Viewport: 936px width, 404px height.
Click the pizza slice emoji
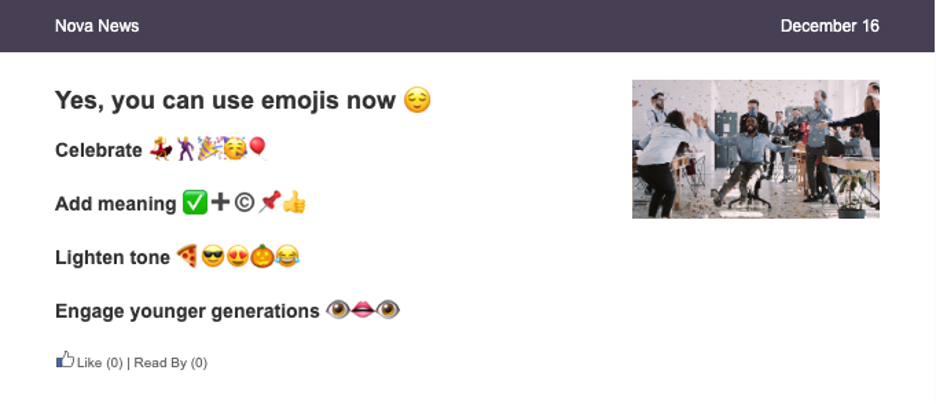(x=187, y=257)
